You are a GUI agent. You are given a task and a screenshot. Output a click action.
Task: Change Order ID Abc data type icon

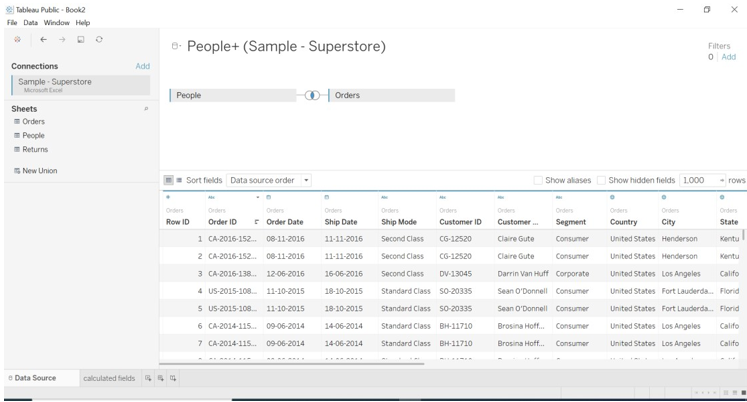click(x=212, y=197)
